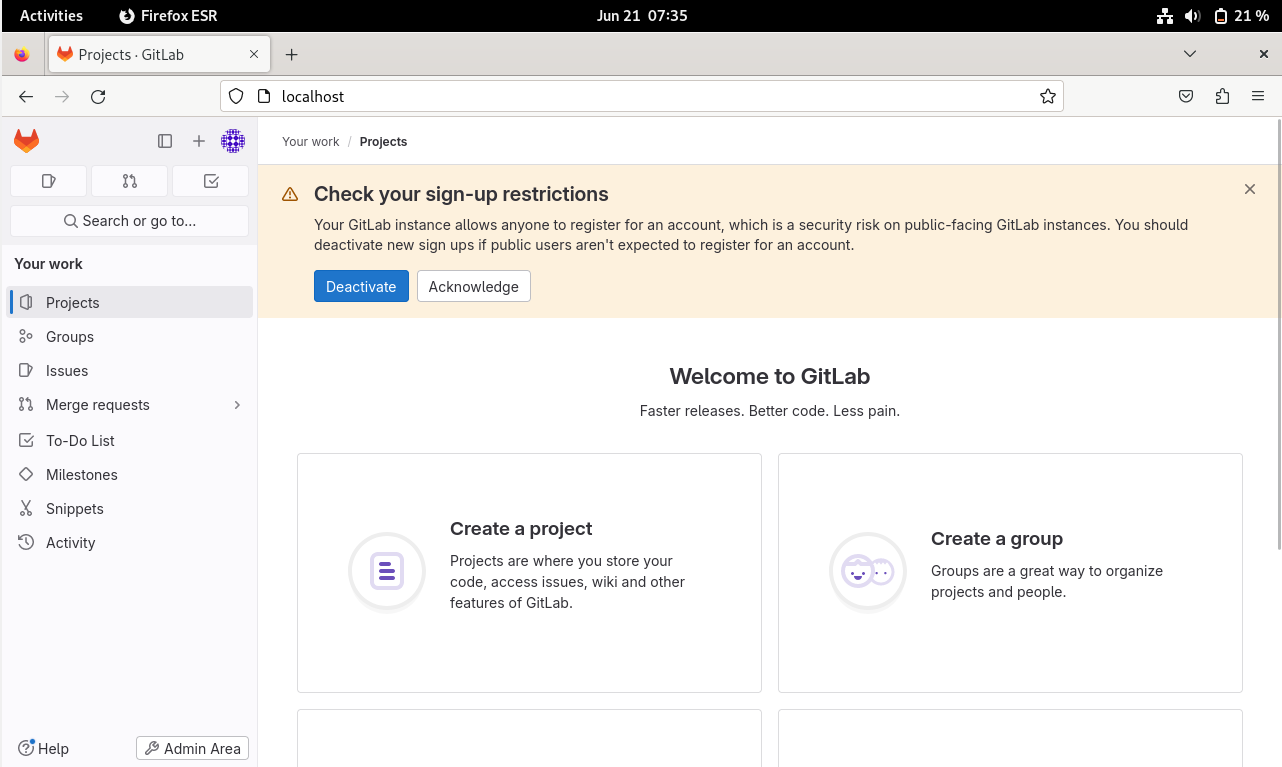The image size is (1282, 767).
Task: Open the Firefox extensions icon
Action: (1222, 96)
